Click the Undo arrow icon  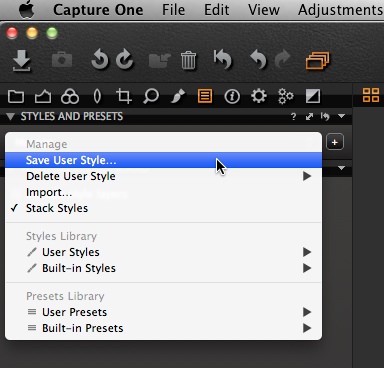tap(258, 60)
